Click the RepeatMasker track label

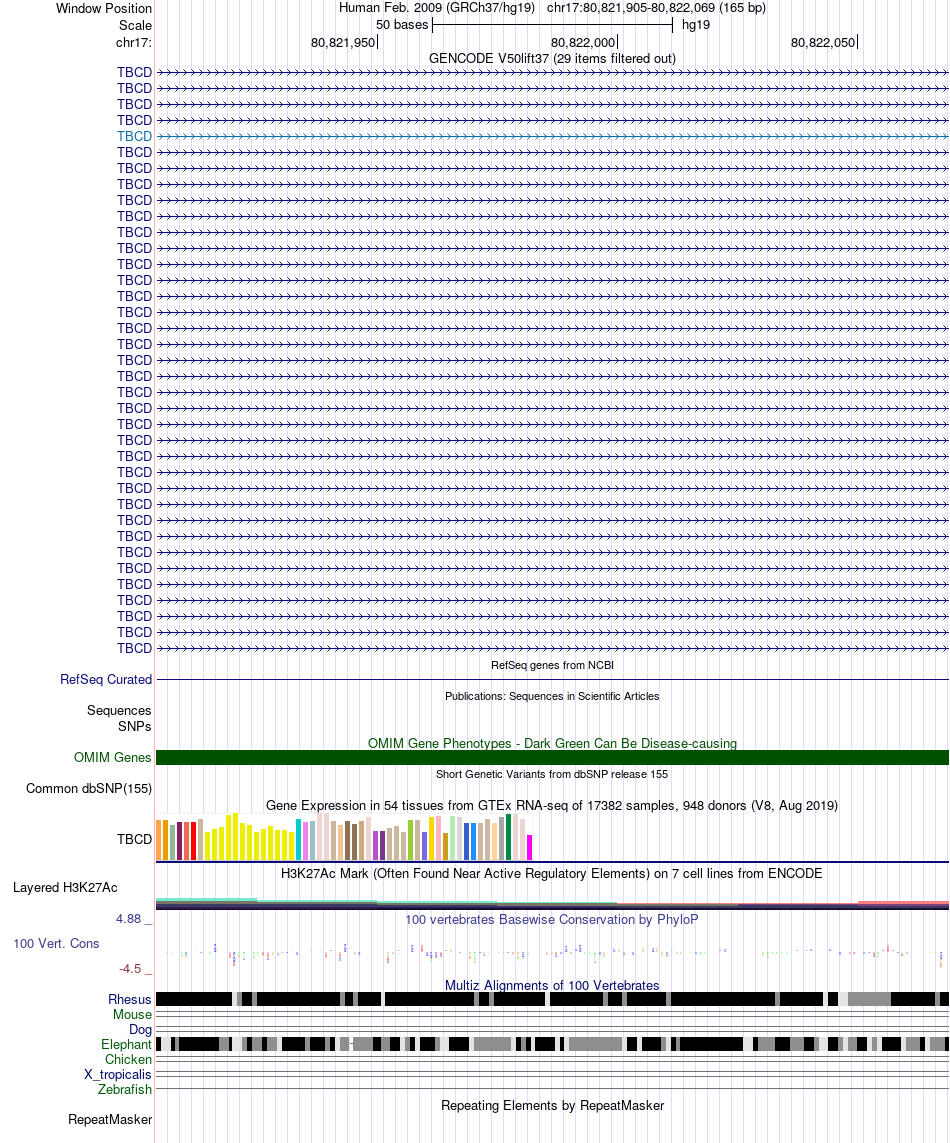pos(110,1120)
